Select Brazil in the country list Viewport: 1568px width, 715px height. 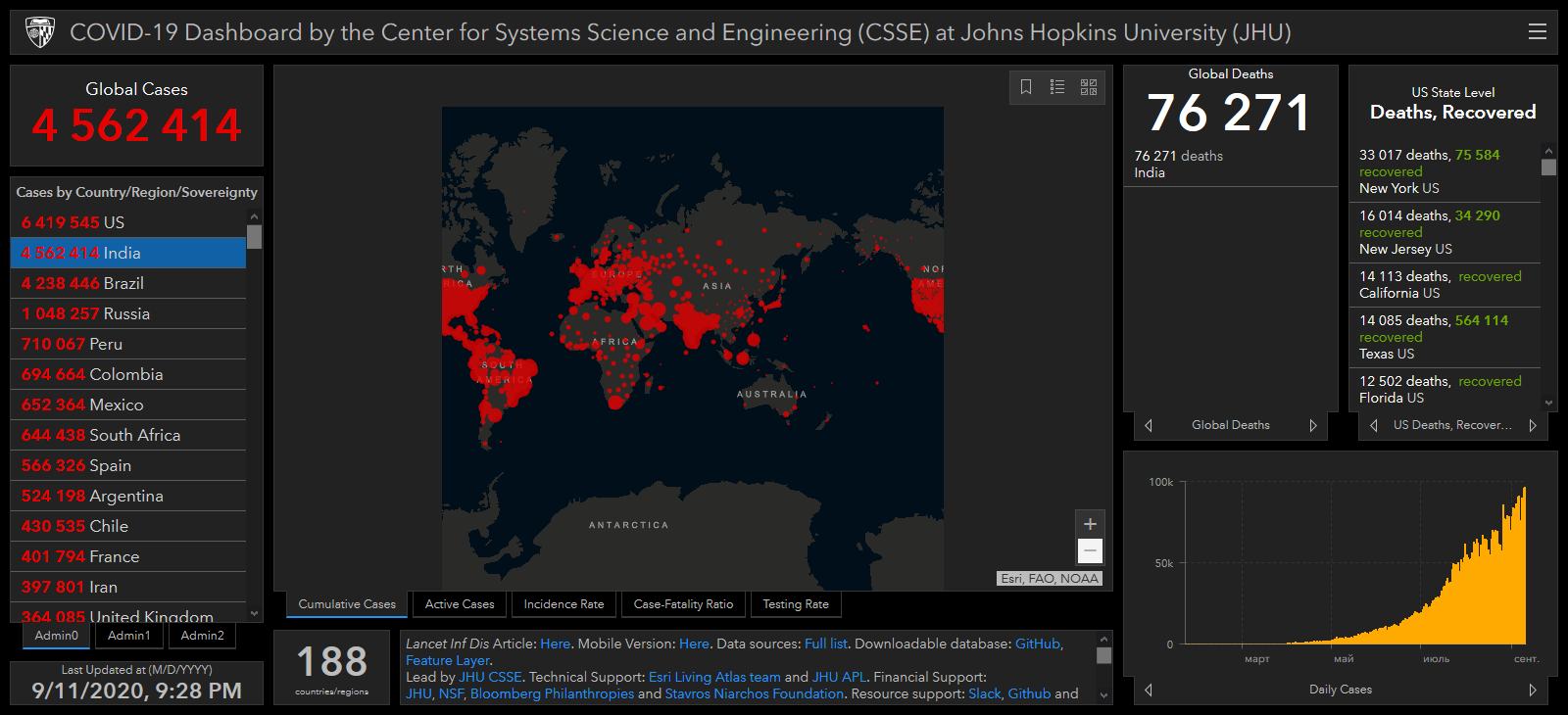pyautogui.click(x=128, y=283)
